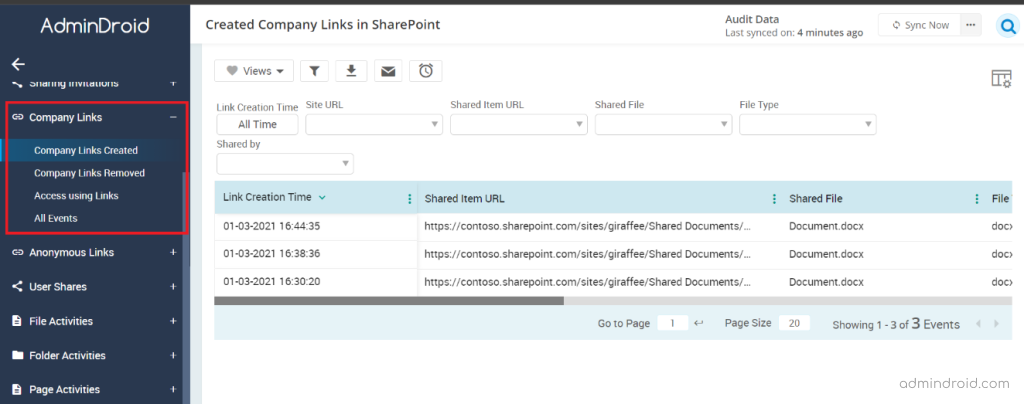Open the search magnifier icon
Image resolution: width=1024 pixels, height=404 pixels.
tap(1009, 27)
